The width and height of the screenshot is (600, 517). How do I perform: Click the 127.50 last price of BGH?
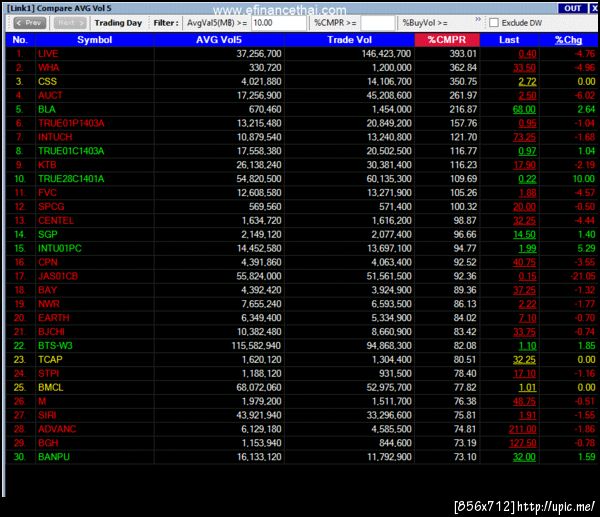coord(522,443)
